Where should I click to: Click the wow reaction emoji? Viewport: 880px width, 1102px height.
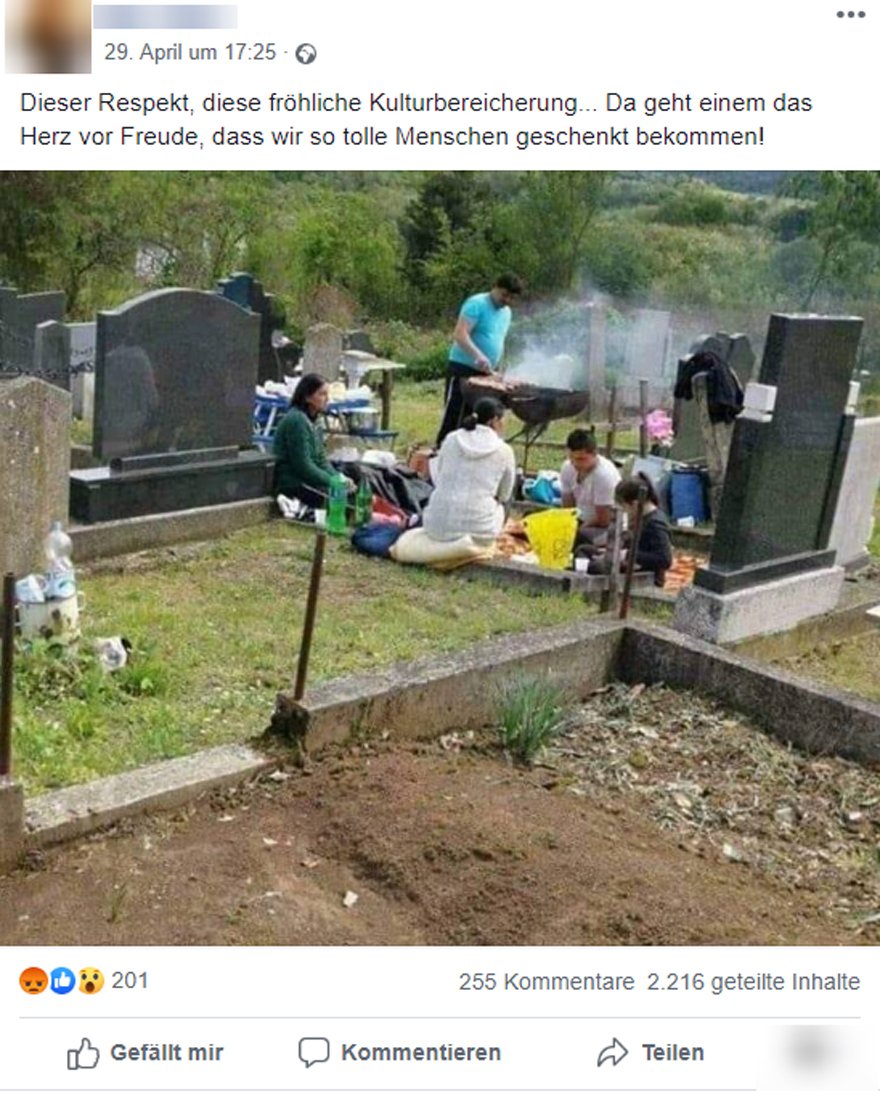[x=91, y=980]
